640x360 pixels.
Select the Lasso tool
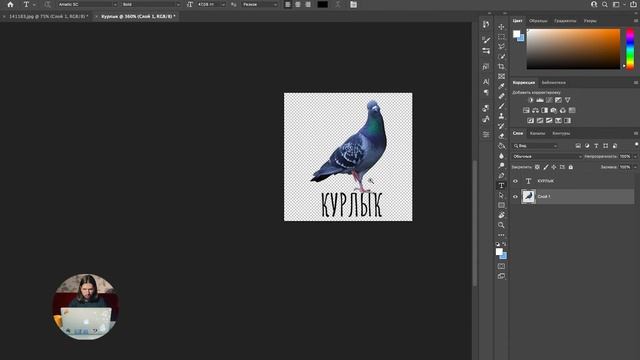(x=501, y=47)
